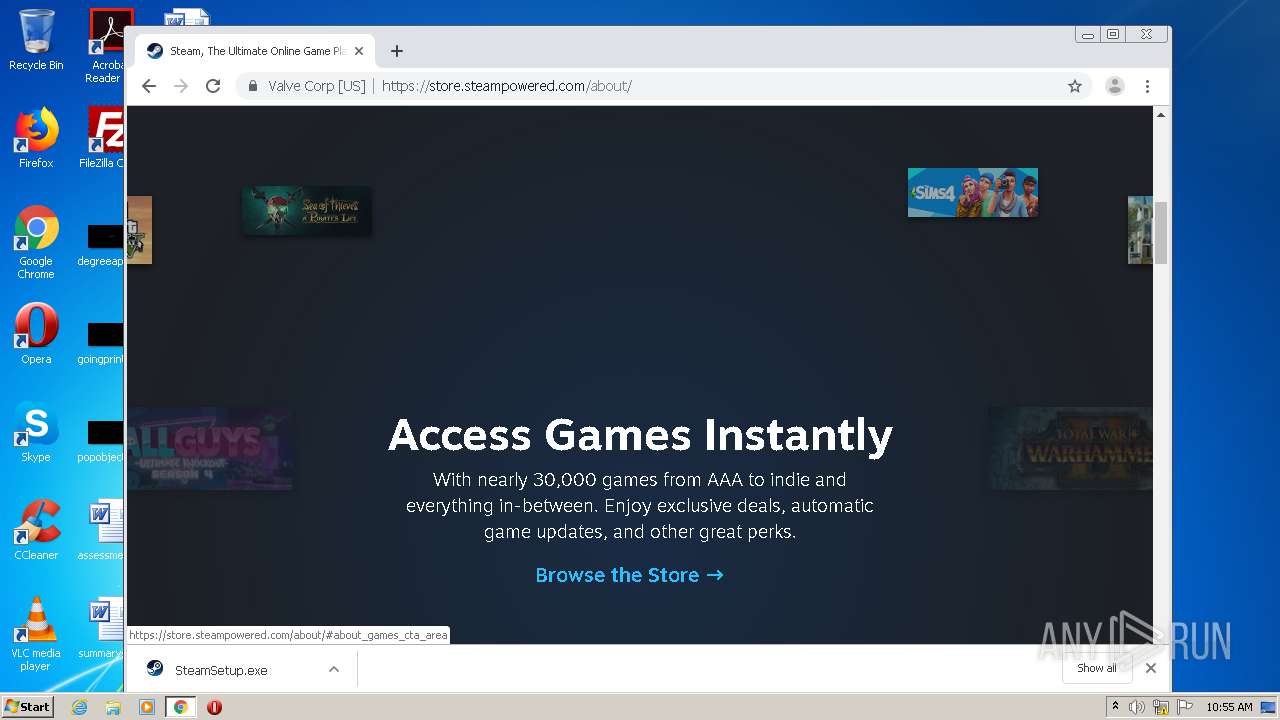View site info via the padlock icon
1280x720 pixels.
pyautogui.click(x=253, y=86)
